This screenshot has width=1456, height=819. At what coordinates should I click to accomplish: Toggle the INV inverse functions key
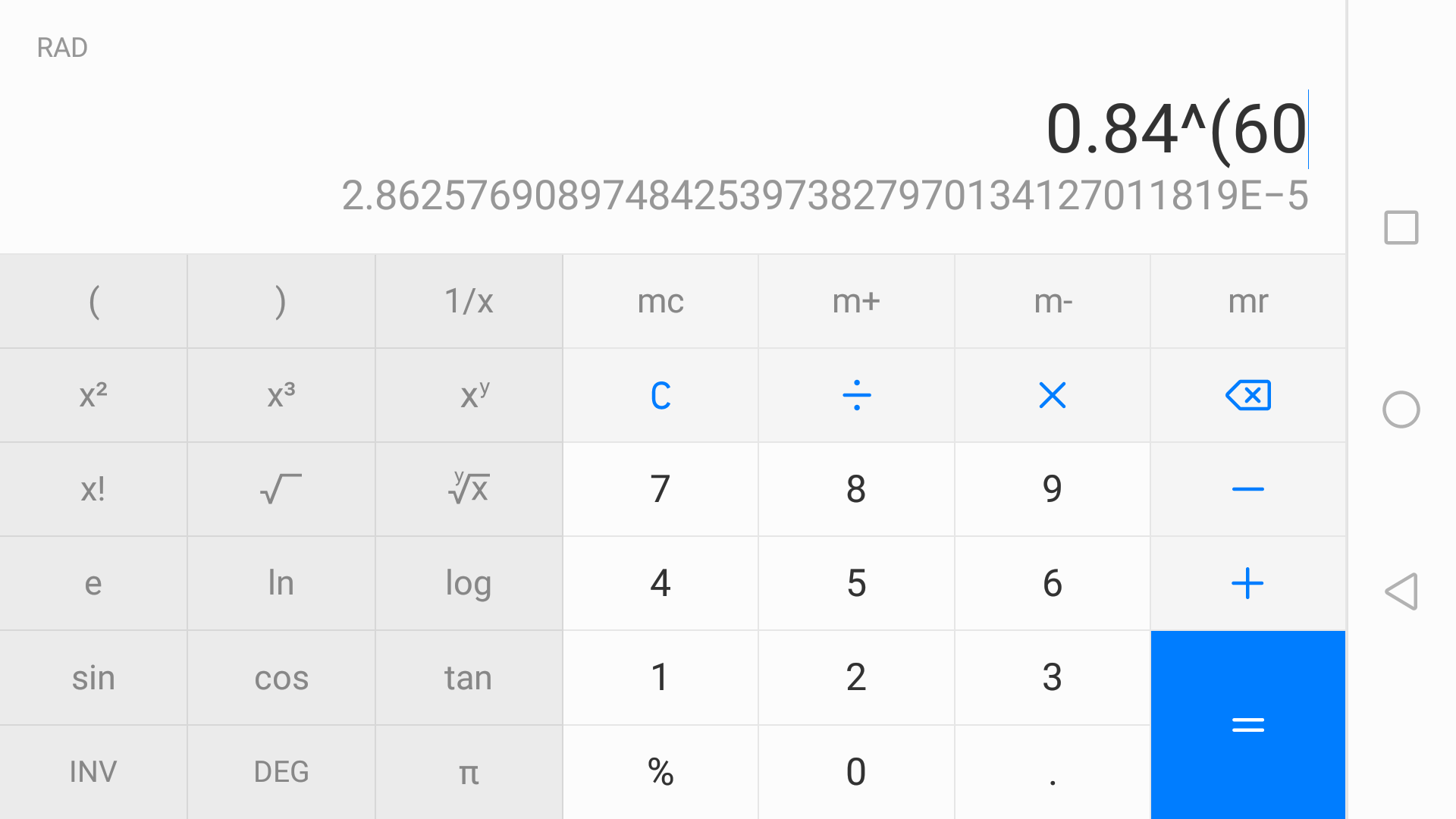pos(93,772)
